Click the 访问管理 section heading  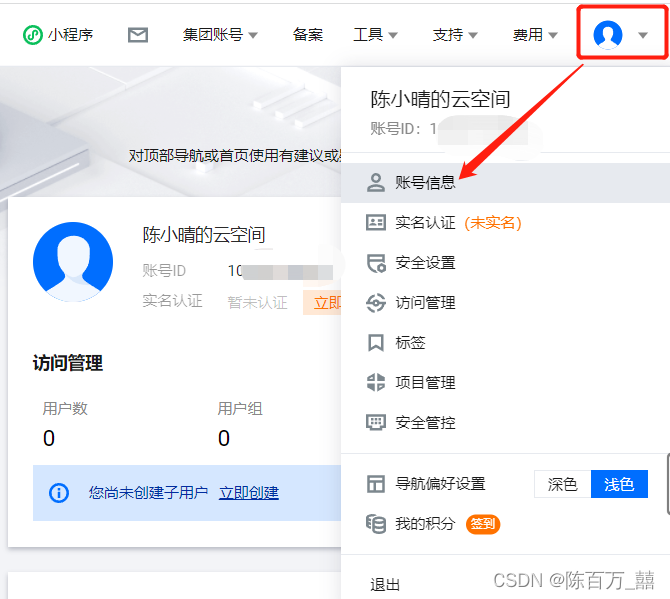point(68,363)
